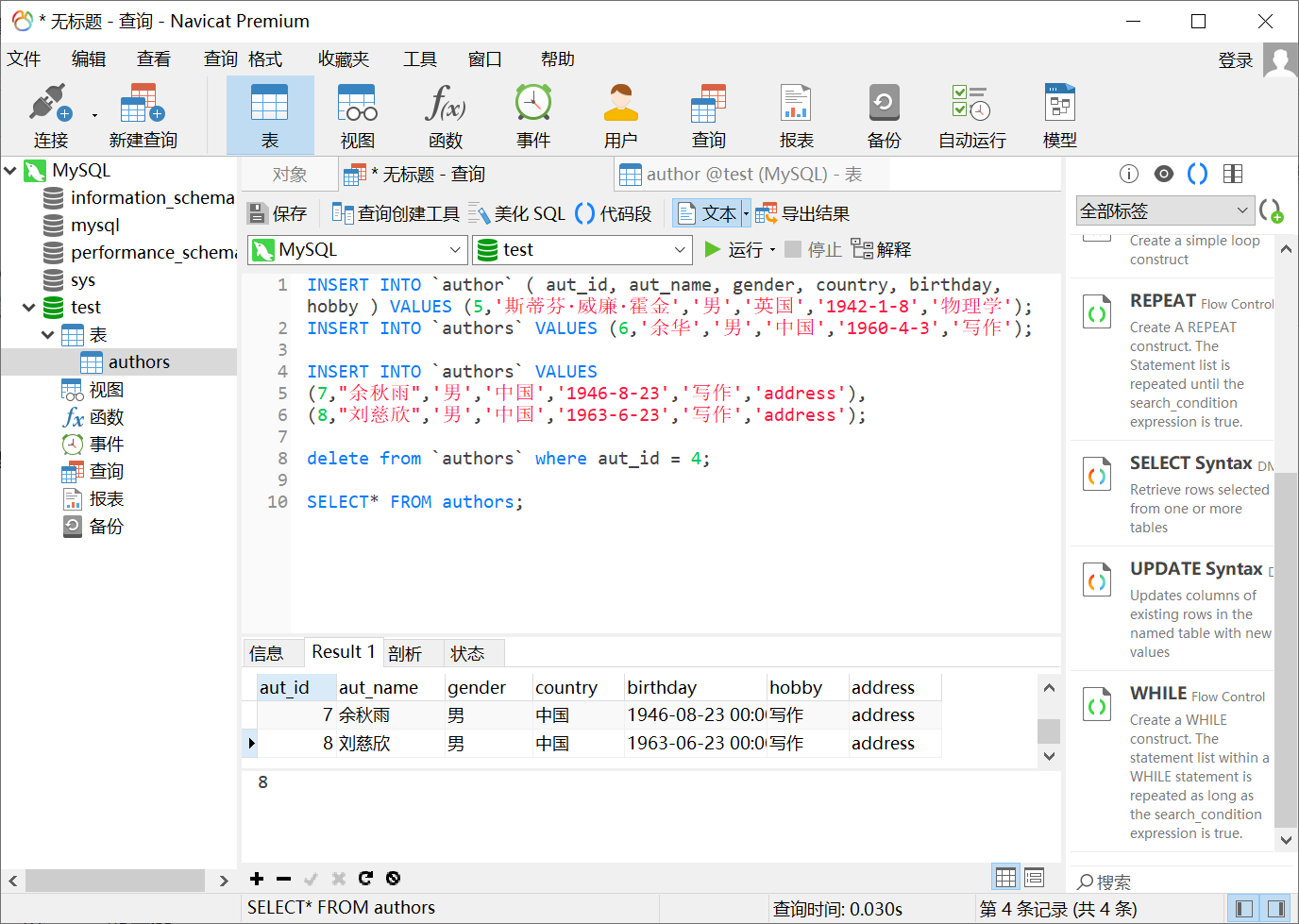Screen dimensions: 1299x924
Task: Toggle the left navigation pane visibility
Action: click(1244, 909)
